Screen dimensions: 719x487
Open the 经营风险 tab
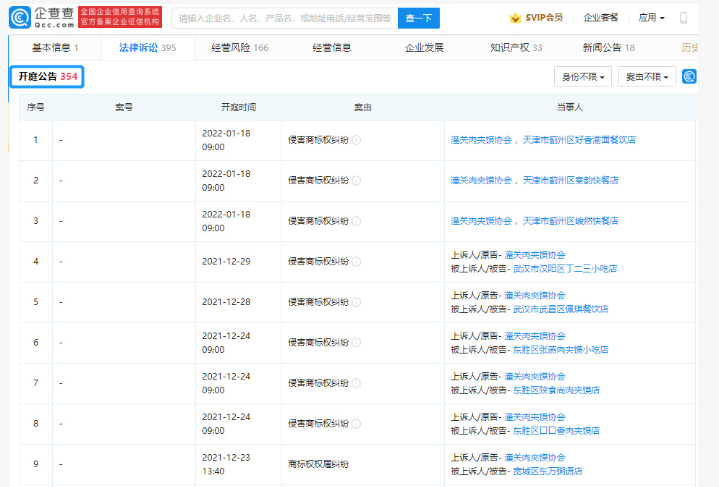[240, 48]
